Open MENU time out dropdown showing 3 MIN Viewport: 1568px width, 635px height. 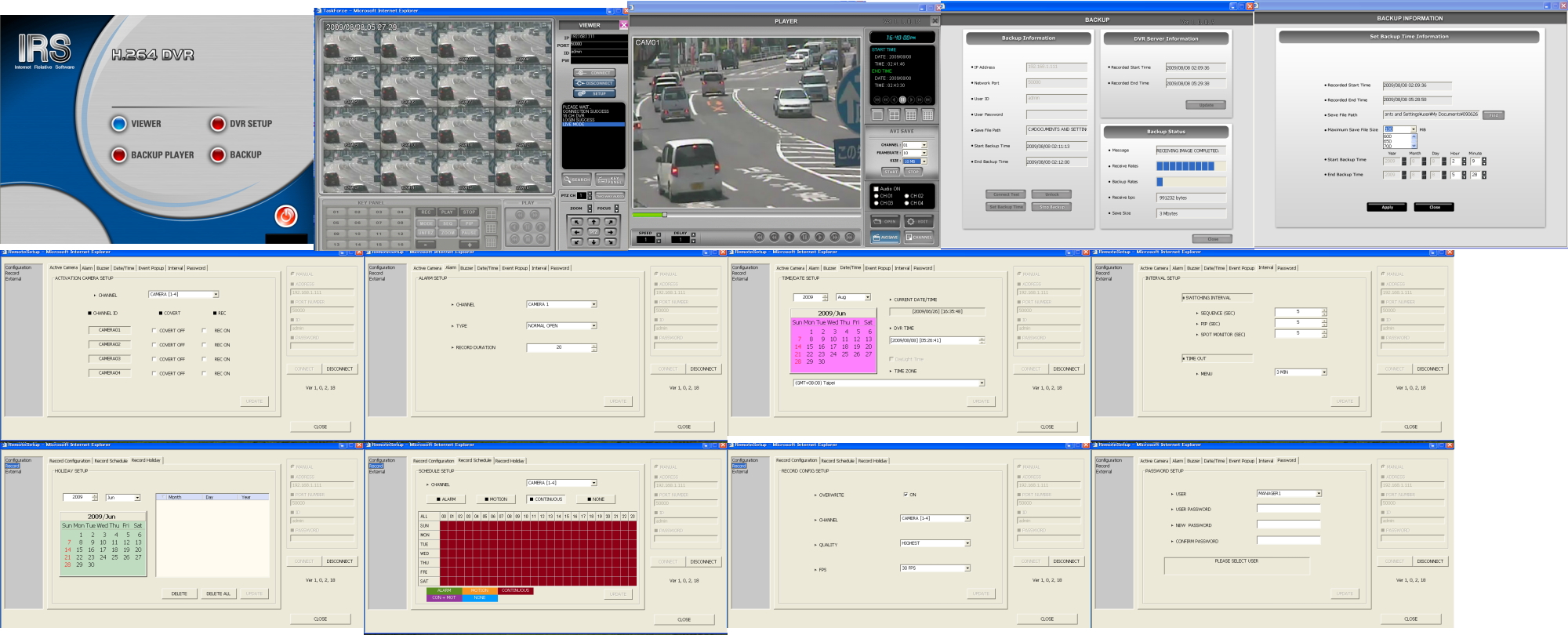click(x=1323, y=372)
